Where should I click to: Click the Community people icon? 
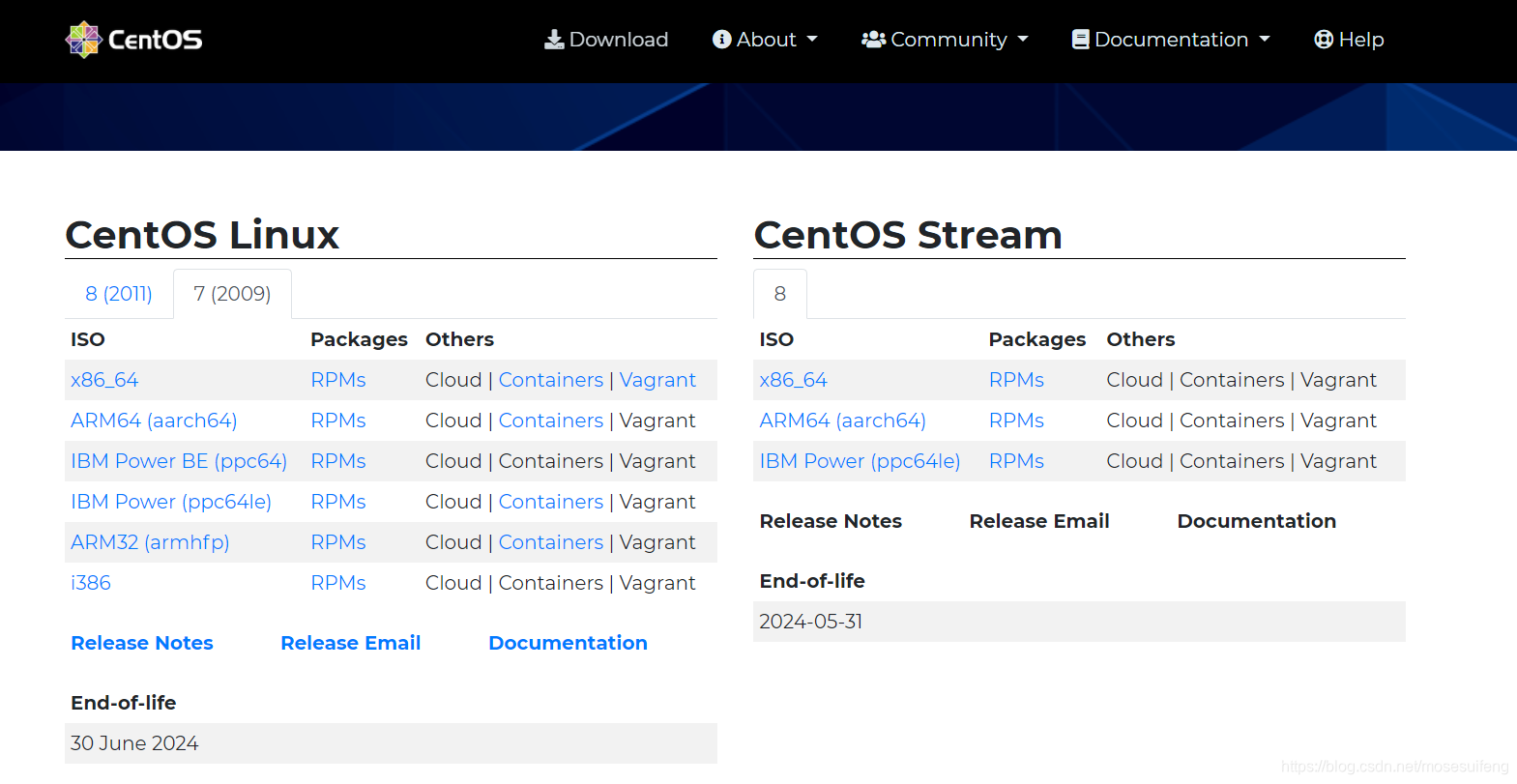pos(874,40)
